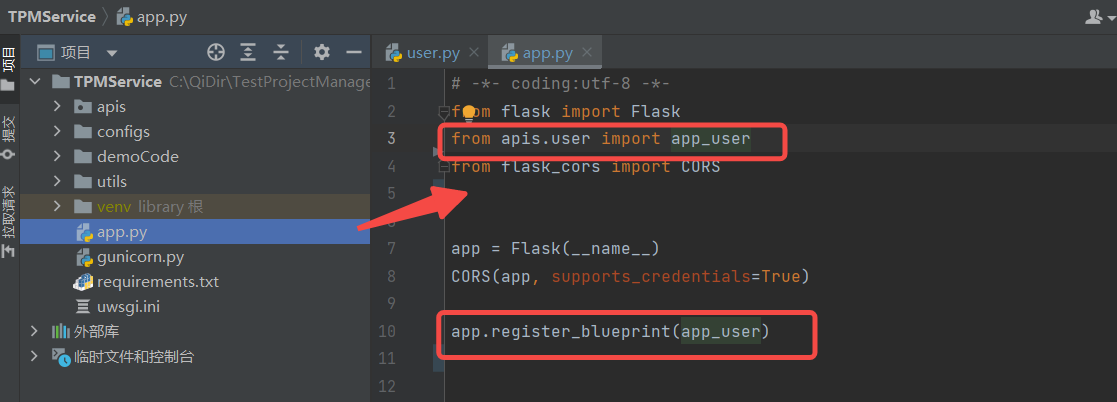Open project panel settings gear
Screen dimensions: 1117x402
pos(322,52)
